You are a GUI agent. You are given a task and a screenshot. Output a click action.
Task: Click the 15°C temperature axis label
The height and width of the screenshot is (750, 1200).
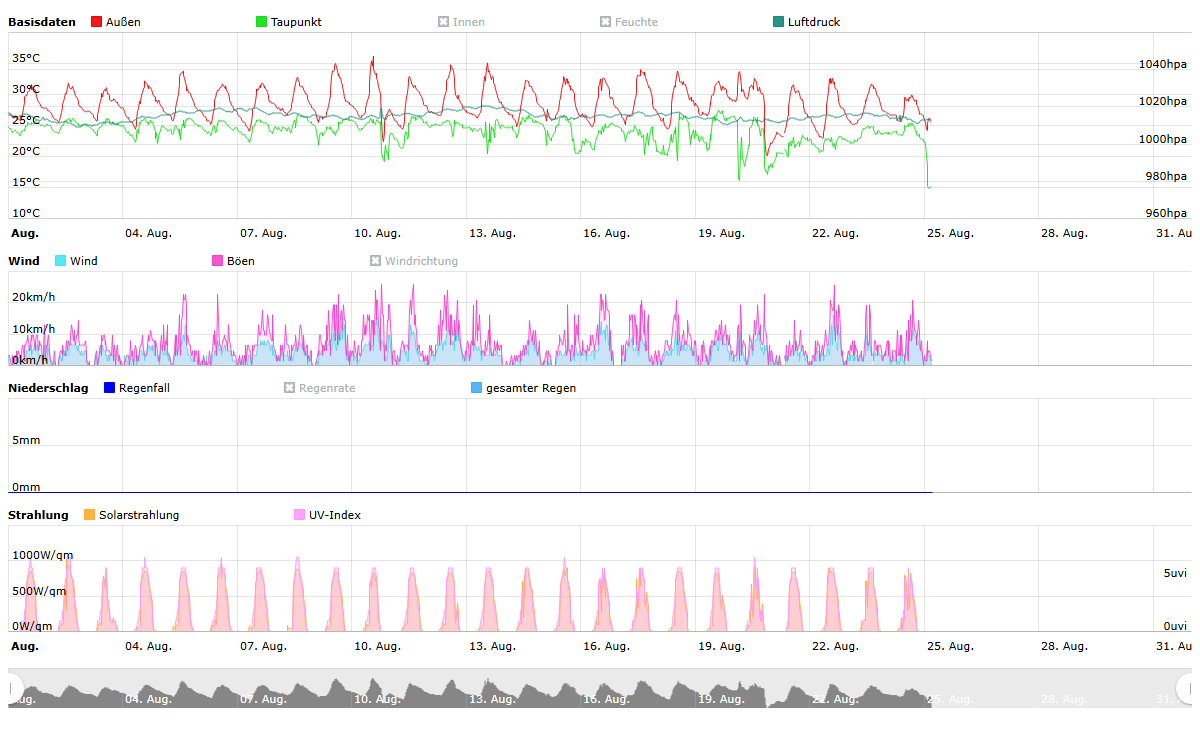[x=26, y=182]
